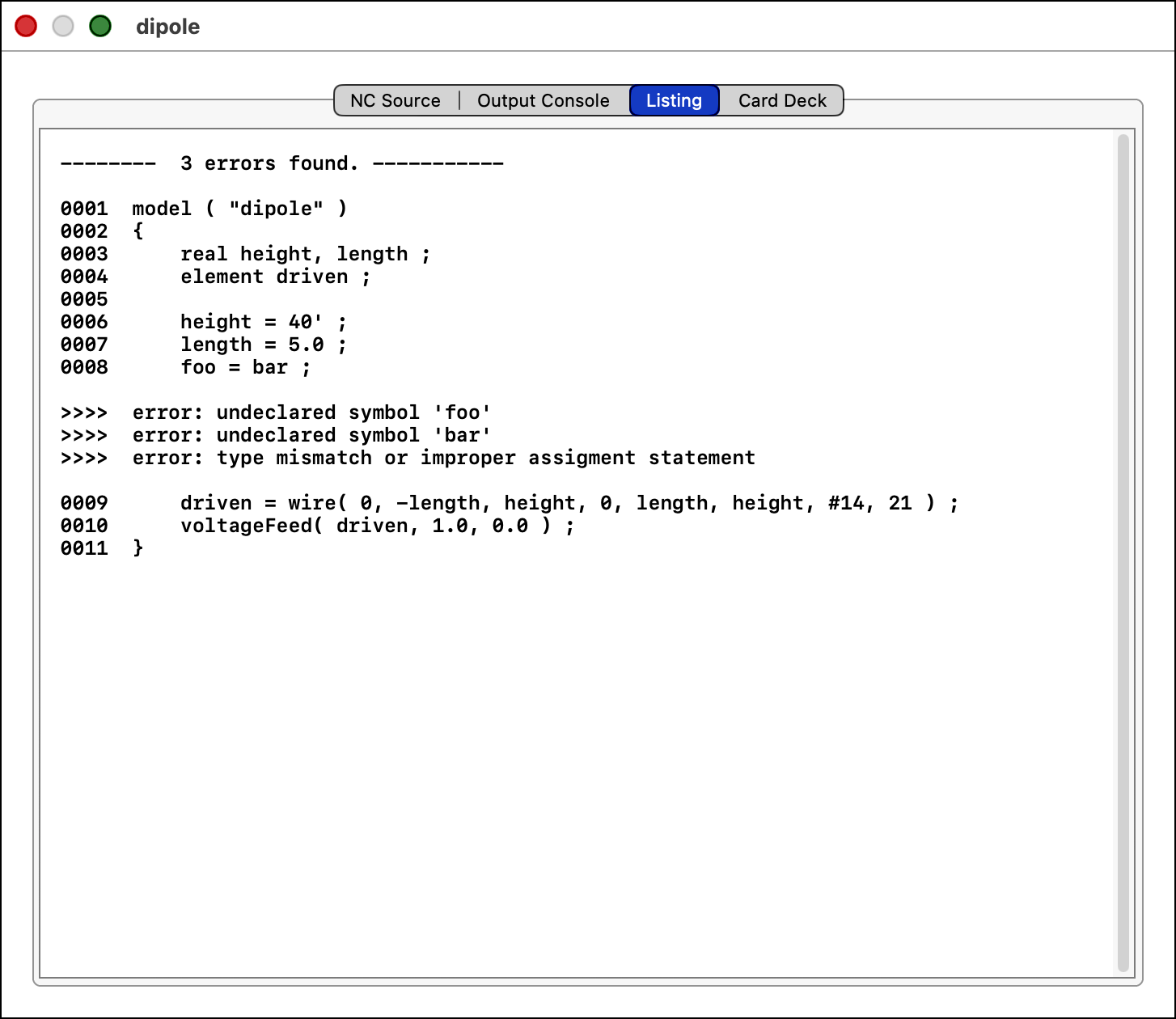The image size is (1176, 1019).
Task: Click the undeclared symbol 'foo' error message
Action: (x=311, y=412)
